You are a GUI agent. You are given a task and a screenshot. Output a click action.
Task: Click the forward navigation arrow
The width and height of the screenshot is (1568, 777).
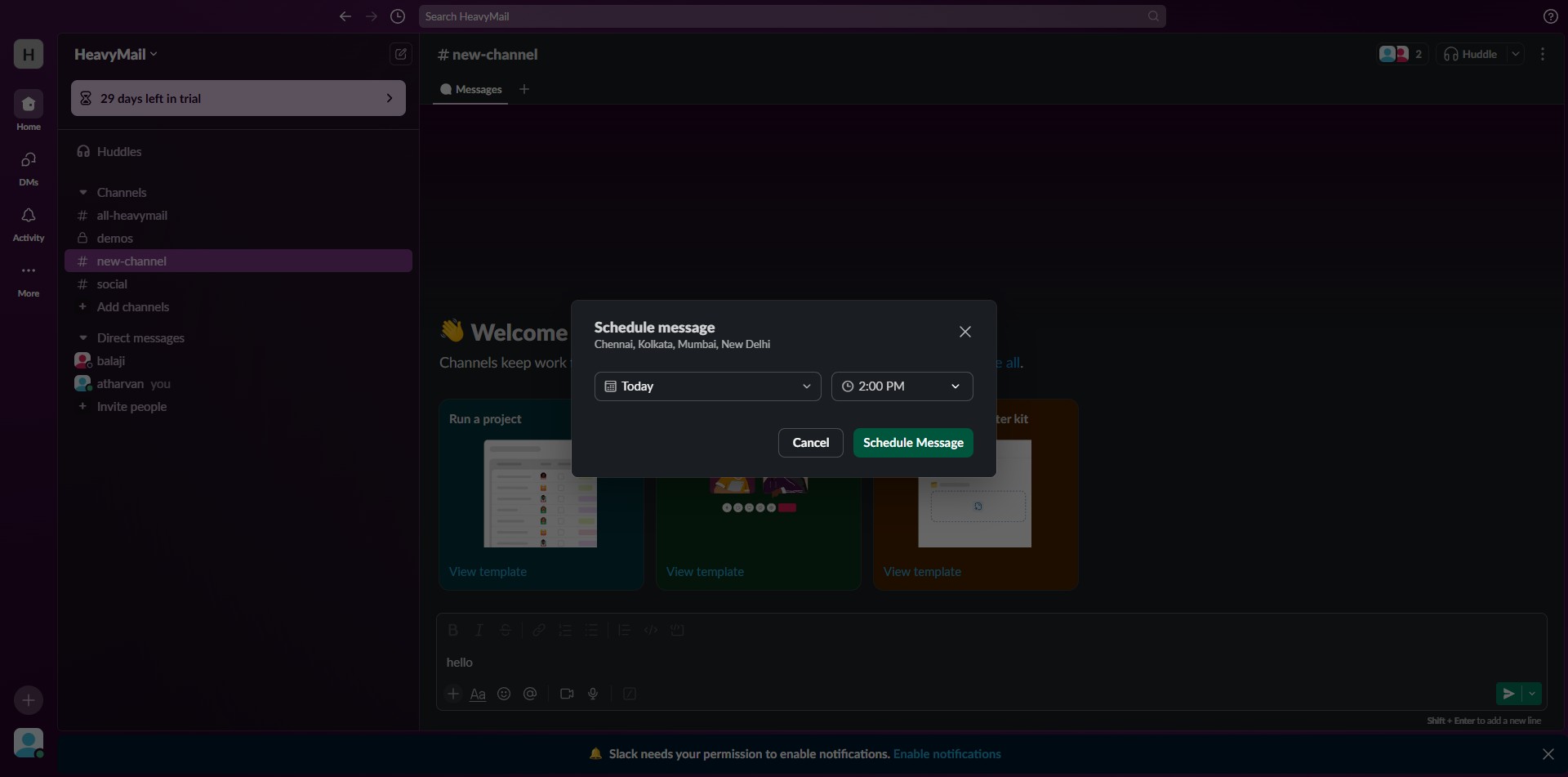point(372,16)
